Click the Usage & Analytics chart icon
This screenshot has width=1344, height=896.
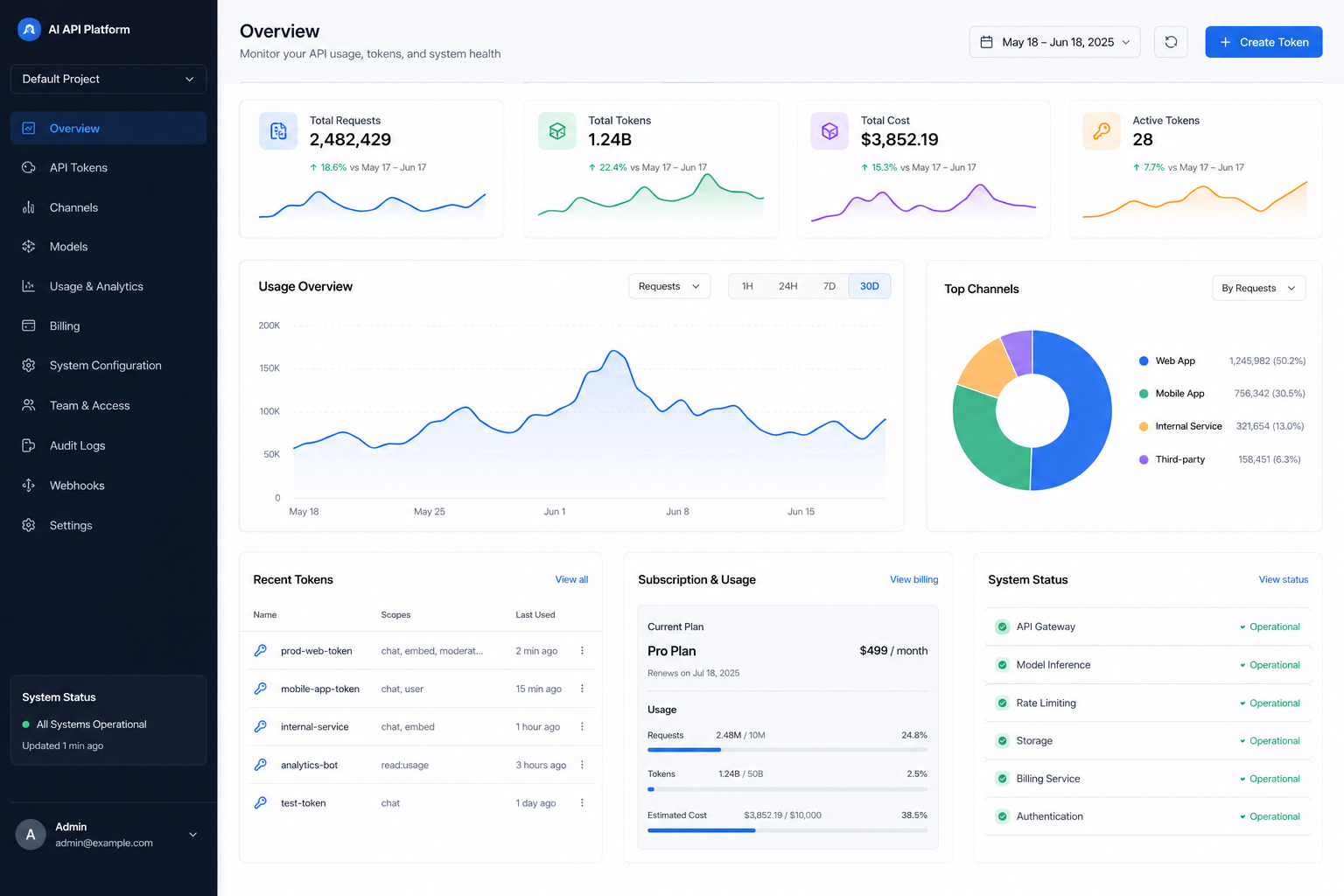coord(29,286)
